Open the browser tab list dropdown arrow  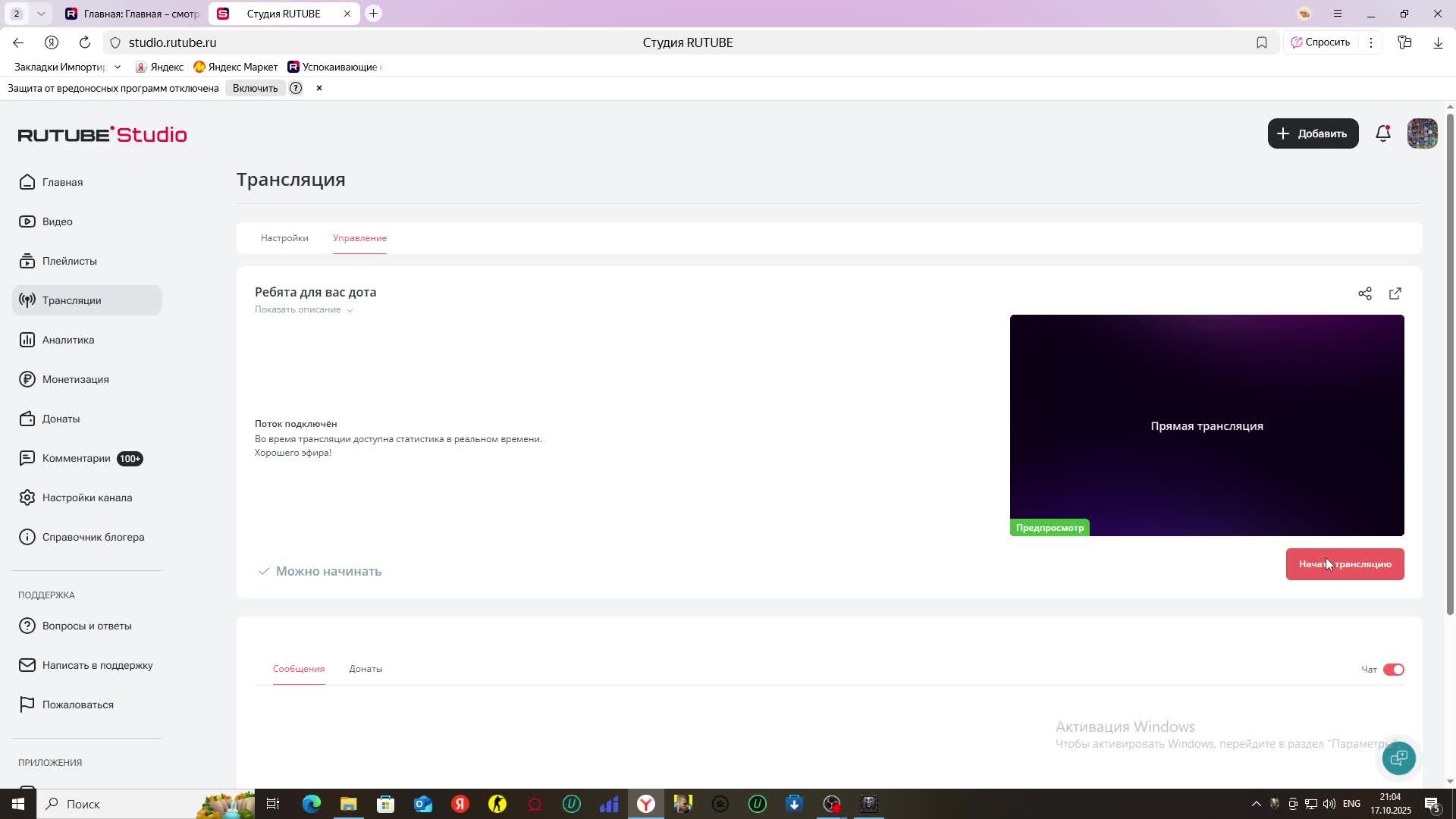[41, 14]
